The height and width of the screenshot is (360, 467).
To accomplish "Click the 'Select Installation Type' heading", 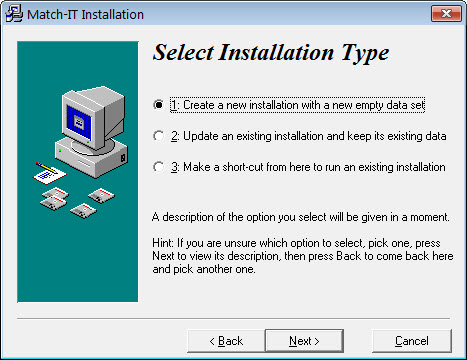I will pyautogui.click(x=271, y=53).
